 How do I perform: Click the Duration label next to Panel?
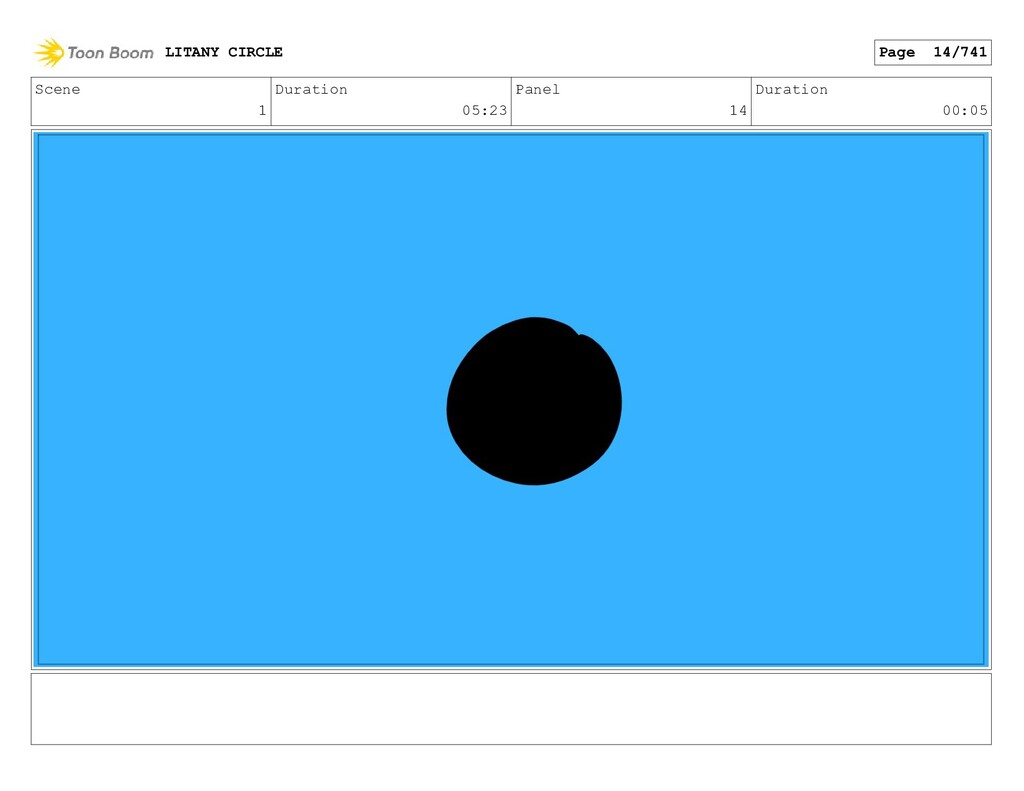pyautogui.click(x=792, y=89)
